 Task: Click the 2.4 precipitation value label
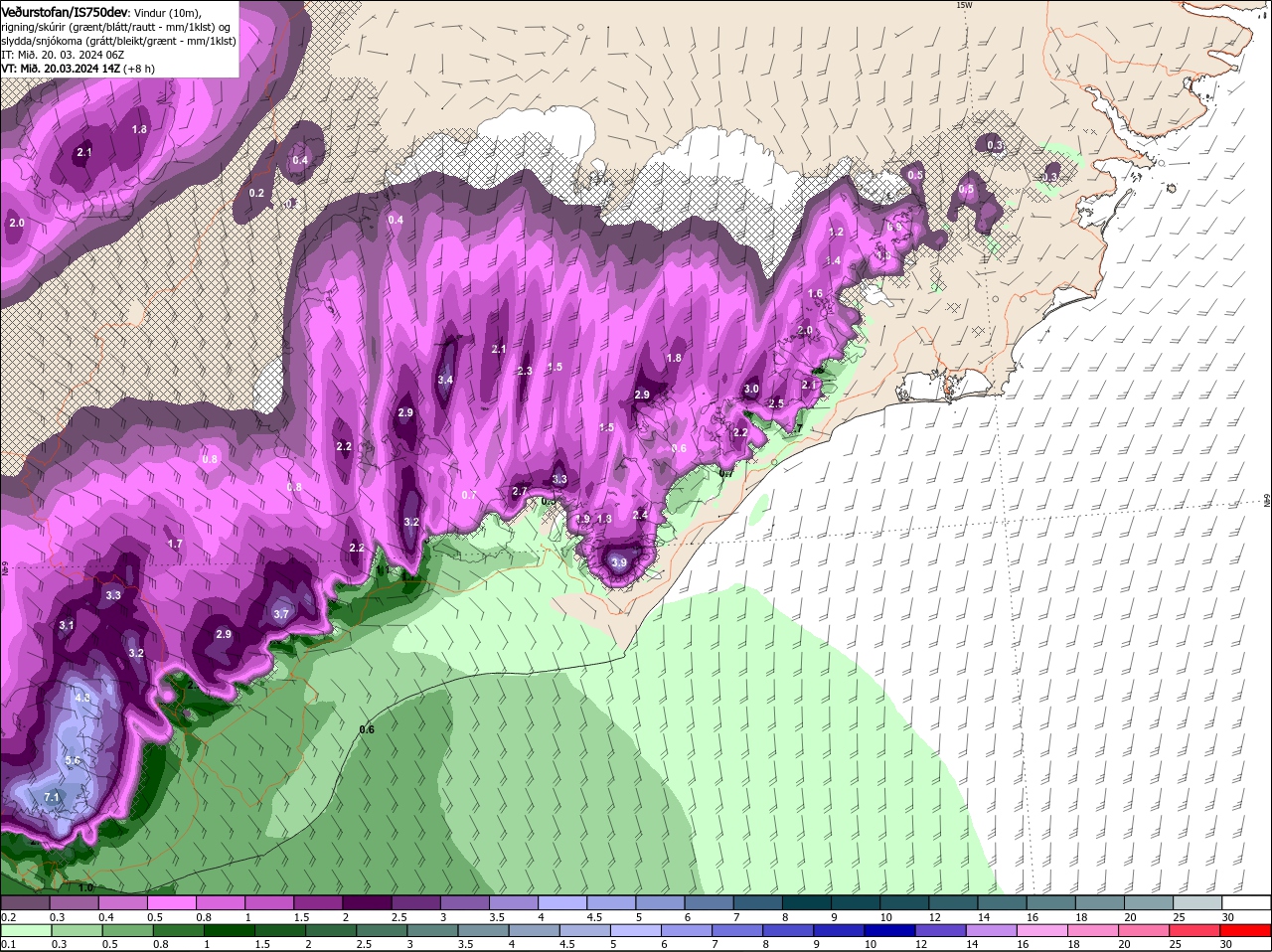(x=640, y=515)
